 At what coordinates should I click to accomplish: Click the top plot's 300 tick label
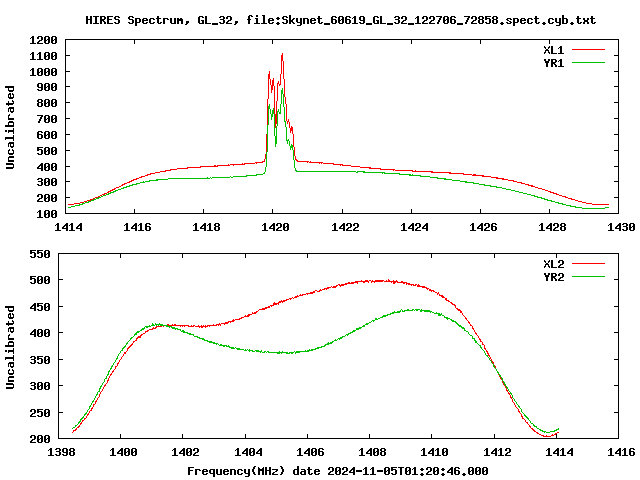point(47,182)
